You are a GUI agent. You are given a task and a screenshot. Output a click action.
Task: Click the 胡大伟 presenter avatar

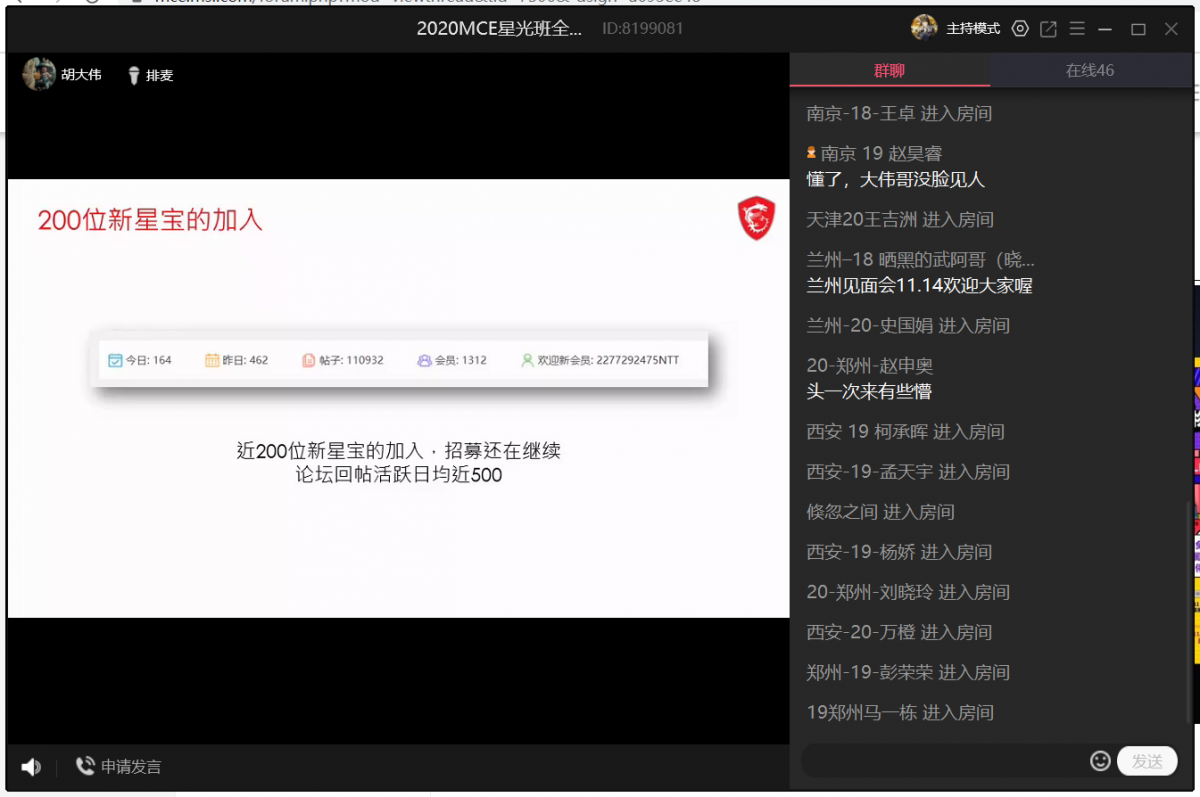(39, 74)
